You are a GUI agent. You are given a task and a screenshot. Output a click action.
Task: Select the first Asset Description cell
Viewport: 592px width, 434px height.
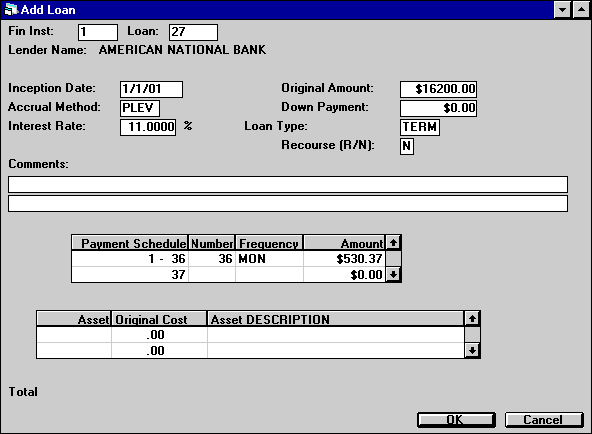pyautogui.click(x=336, y=335)
